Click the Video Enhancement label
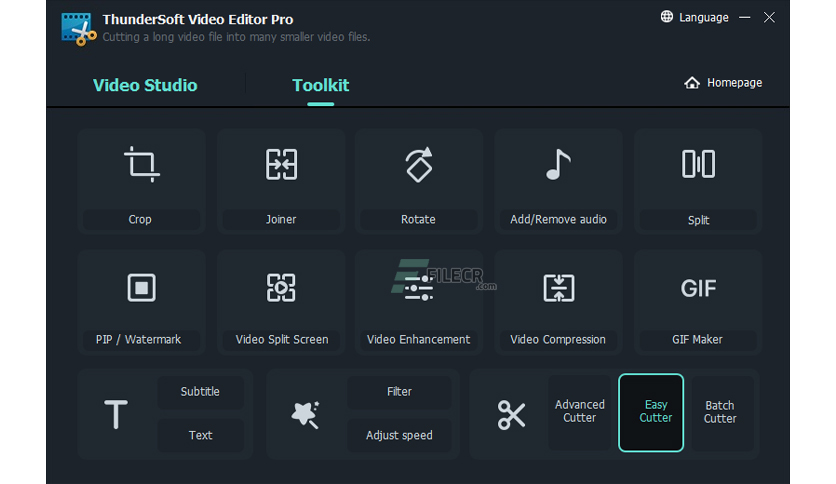This screenshot has height=484, width=836. point(419,340)
